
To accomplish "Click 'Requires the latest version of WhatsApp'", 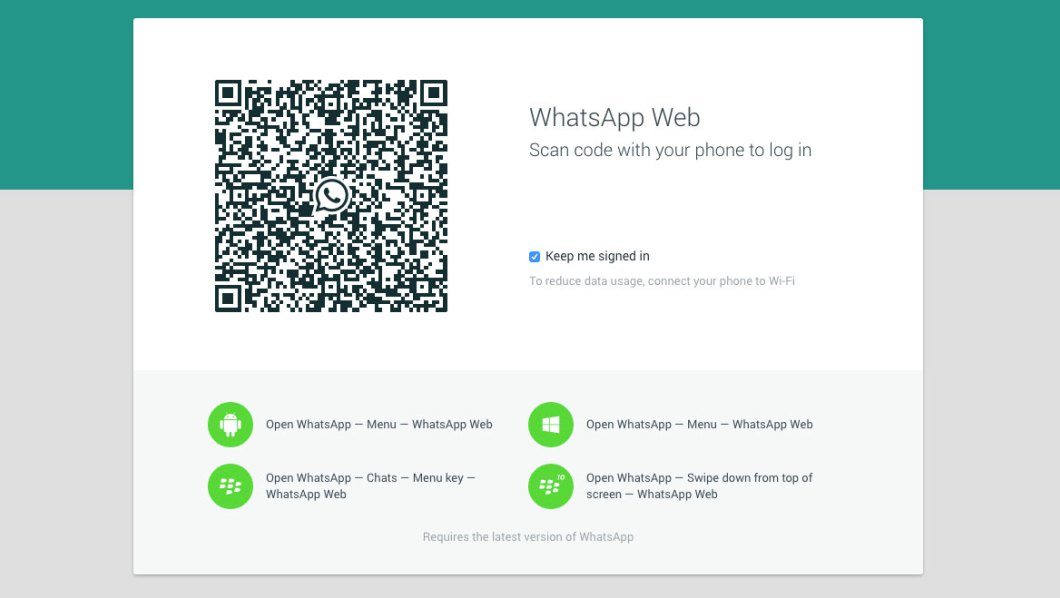I will pos(528,537).
